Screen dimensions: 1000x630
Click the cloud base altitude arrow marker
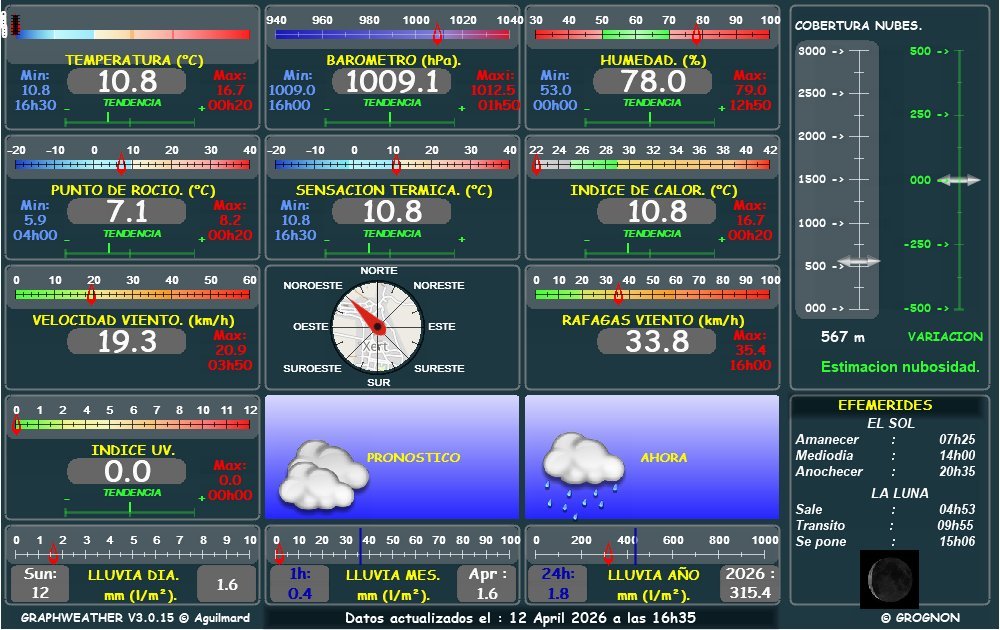[857, 262]
